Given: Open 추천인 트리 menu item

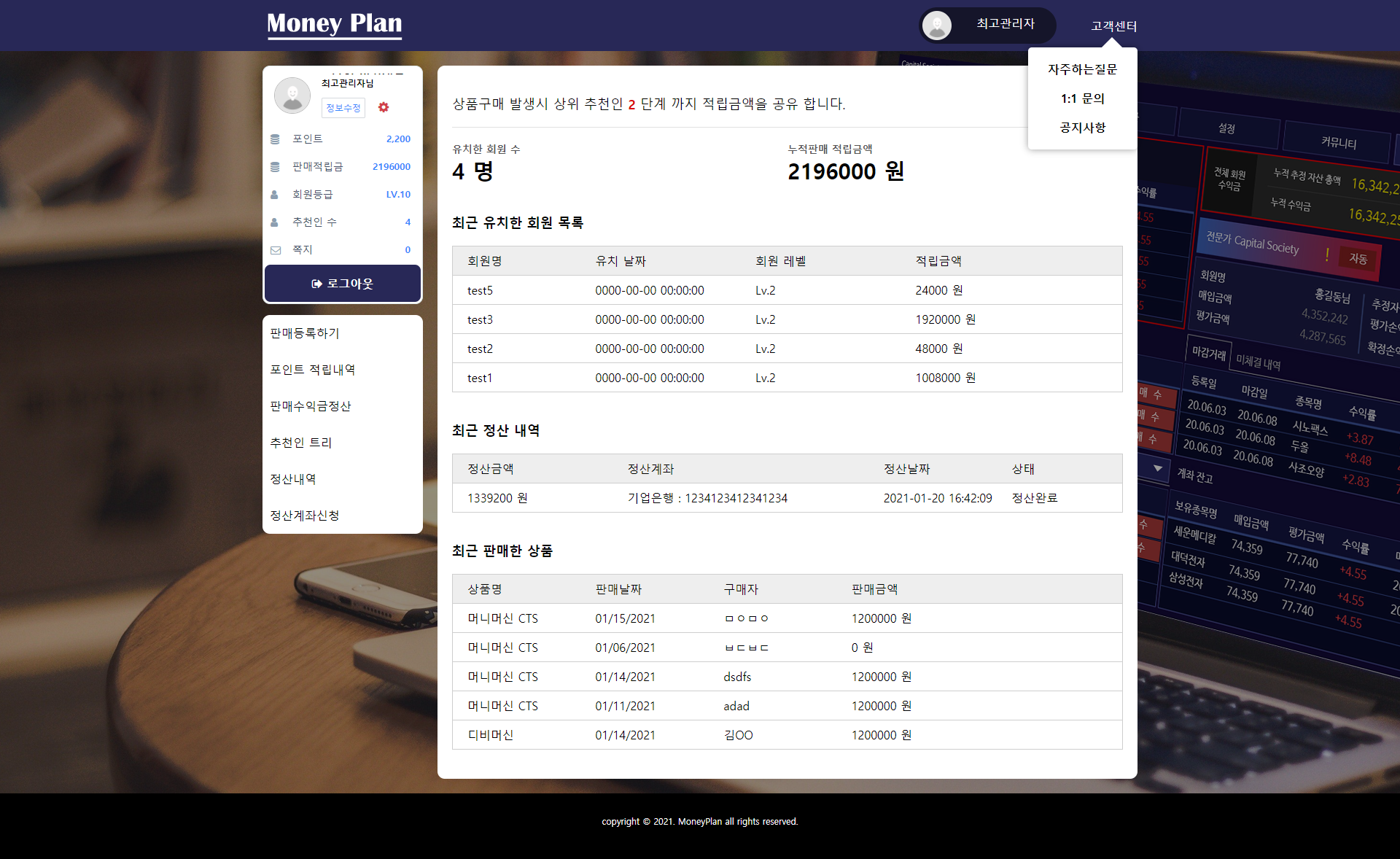Looking at the screenshot, I should 300,443.
